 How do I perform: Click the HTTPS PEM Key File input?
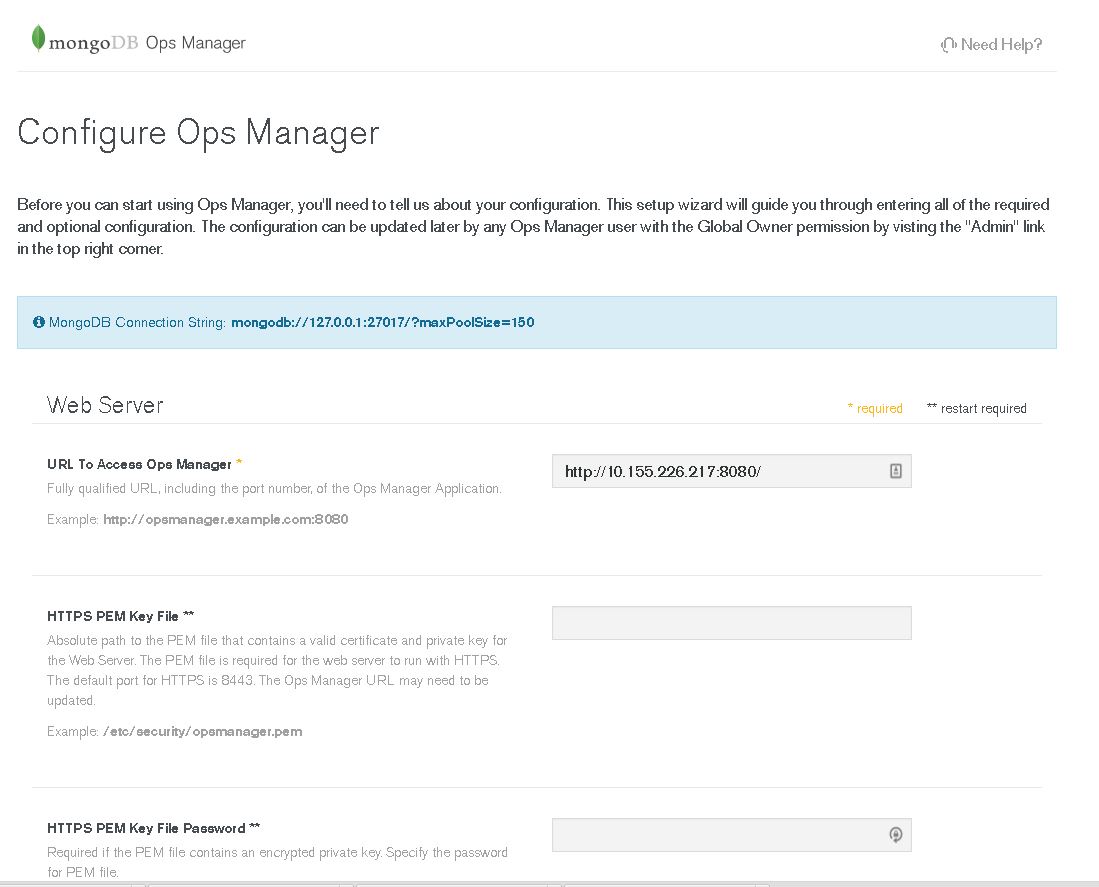[731, 622]
